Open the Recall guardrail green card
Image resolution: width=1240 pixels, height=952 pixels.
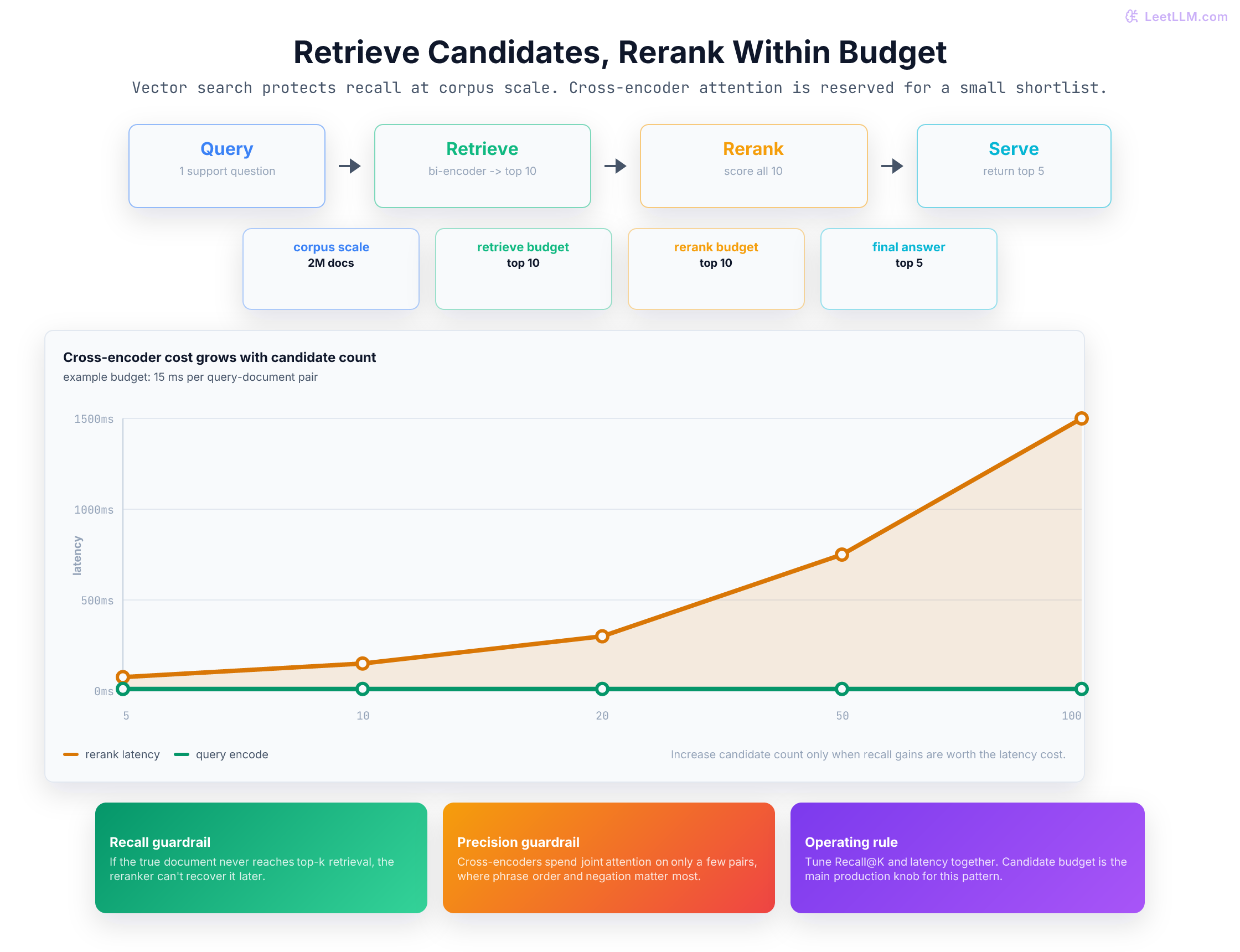pyautogui.click(x=261, y=857)
